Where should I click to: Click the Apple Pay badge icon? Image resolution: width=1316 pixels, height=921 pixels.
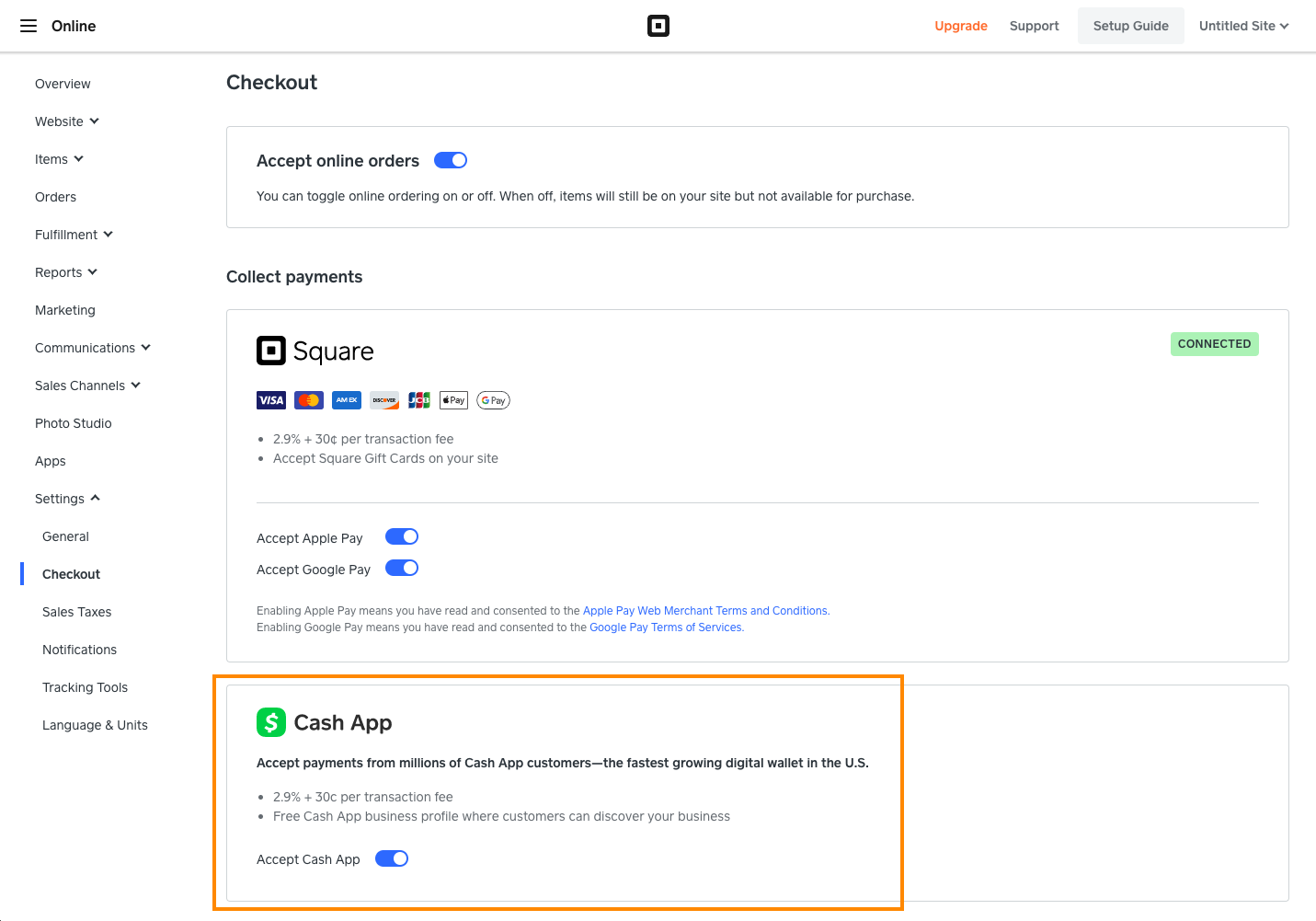pos(453,400)
